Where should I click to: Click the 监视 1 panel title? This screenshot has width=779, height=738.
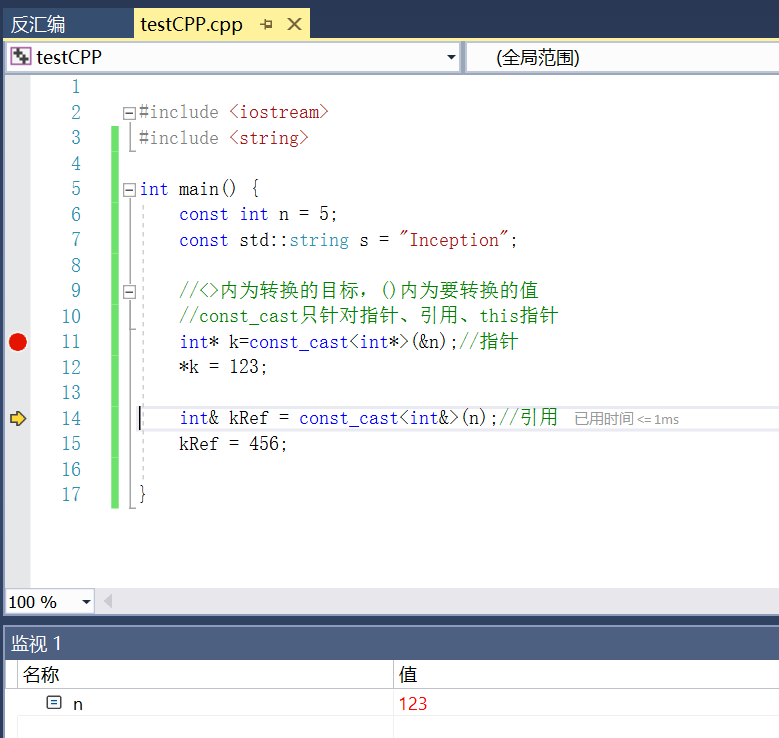pyautogui.click(x=36, y=644)
